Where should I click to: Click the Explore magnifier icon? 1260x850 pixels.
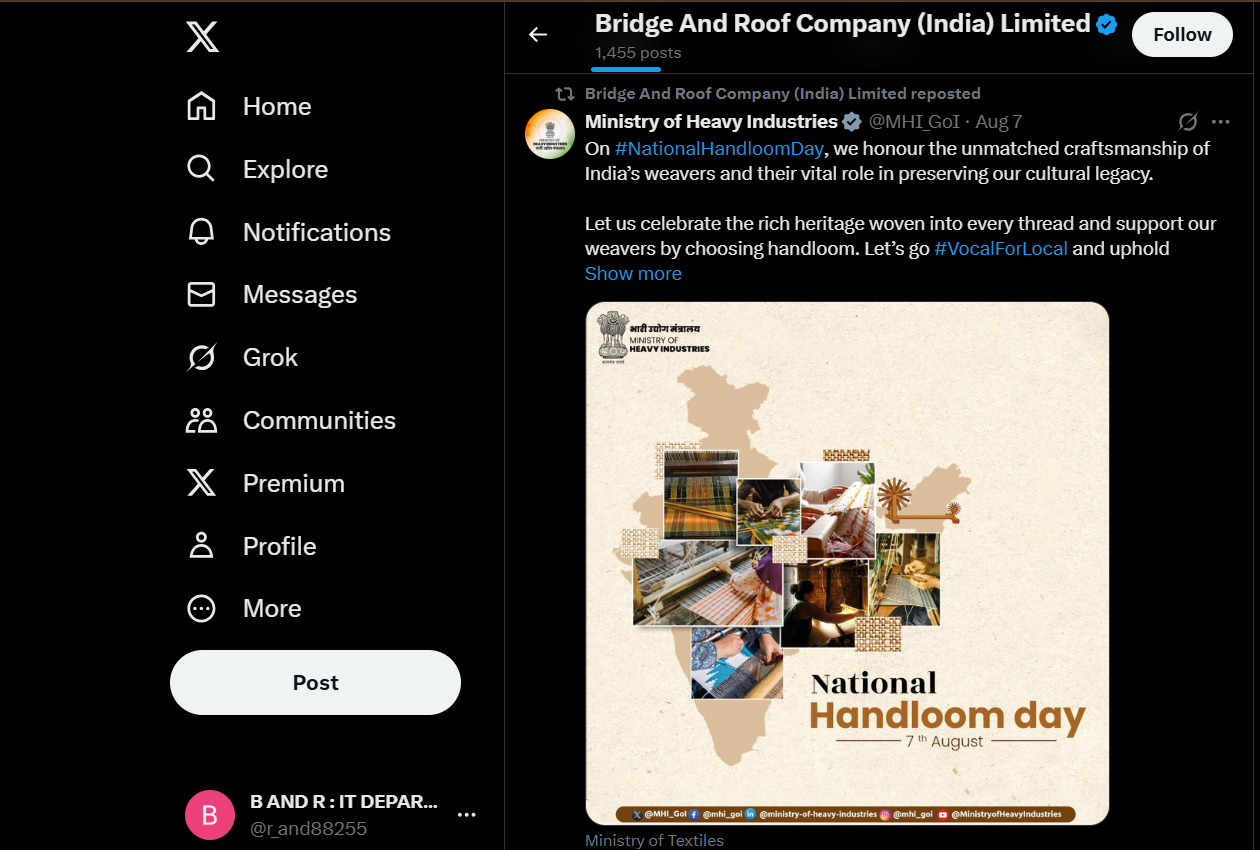pyautogui.click(x=201, y=169)
